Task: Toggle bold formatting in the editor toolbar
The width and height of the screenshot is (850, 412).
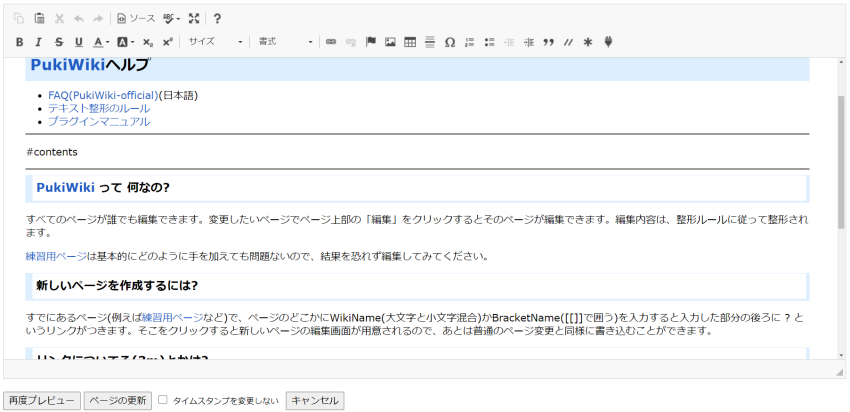Action: point(19,42)
